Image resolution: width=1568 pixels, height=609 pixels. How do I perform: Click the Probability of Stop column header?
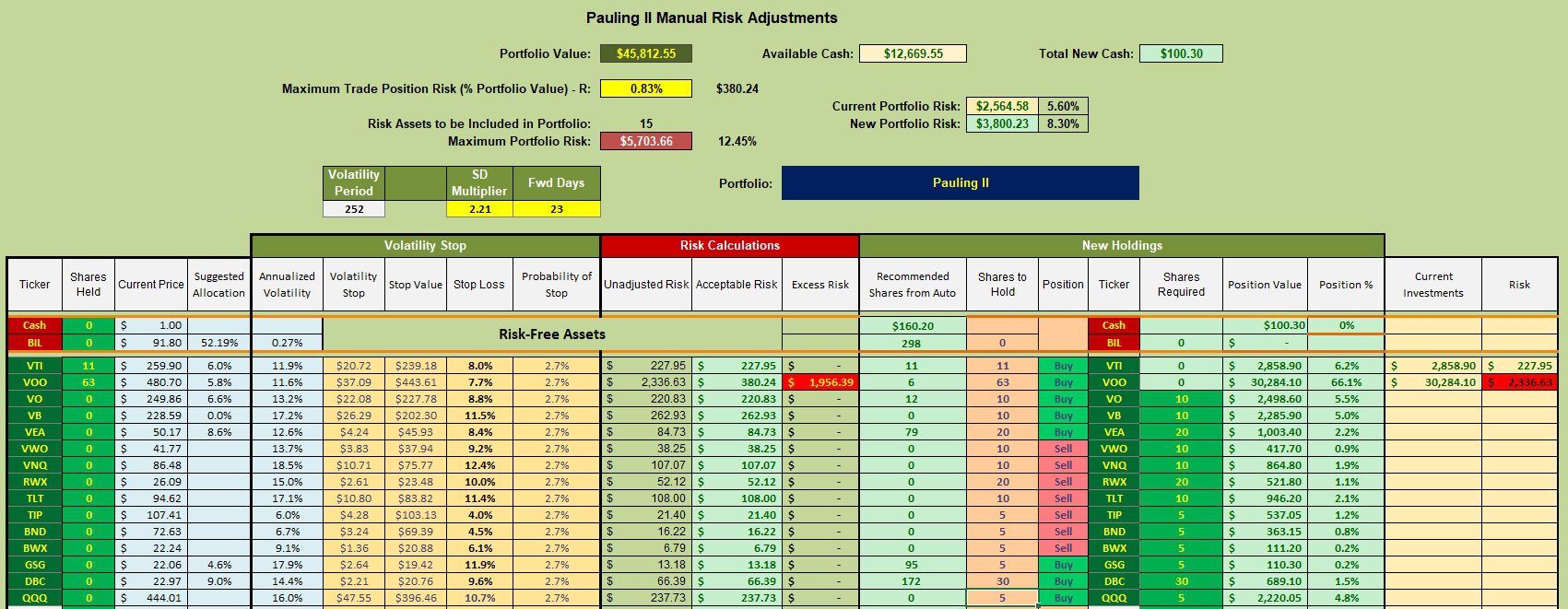pyautogui.click(x=557, y=285)
